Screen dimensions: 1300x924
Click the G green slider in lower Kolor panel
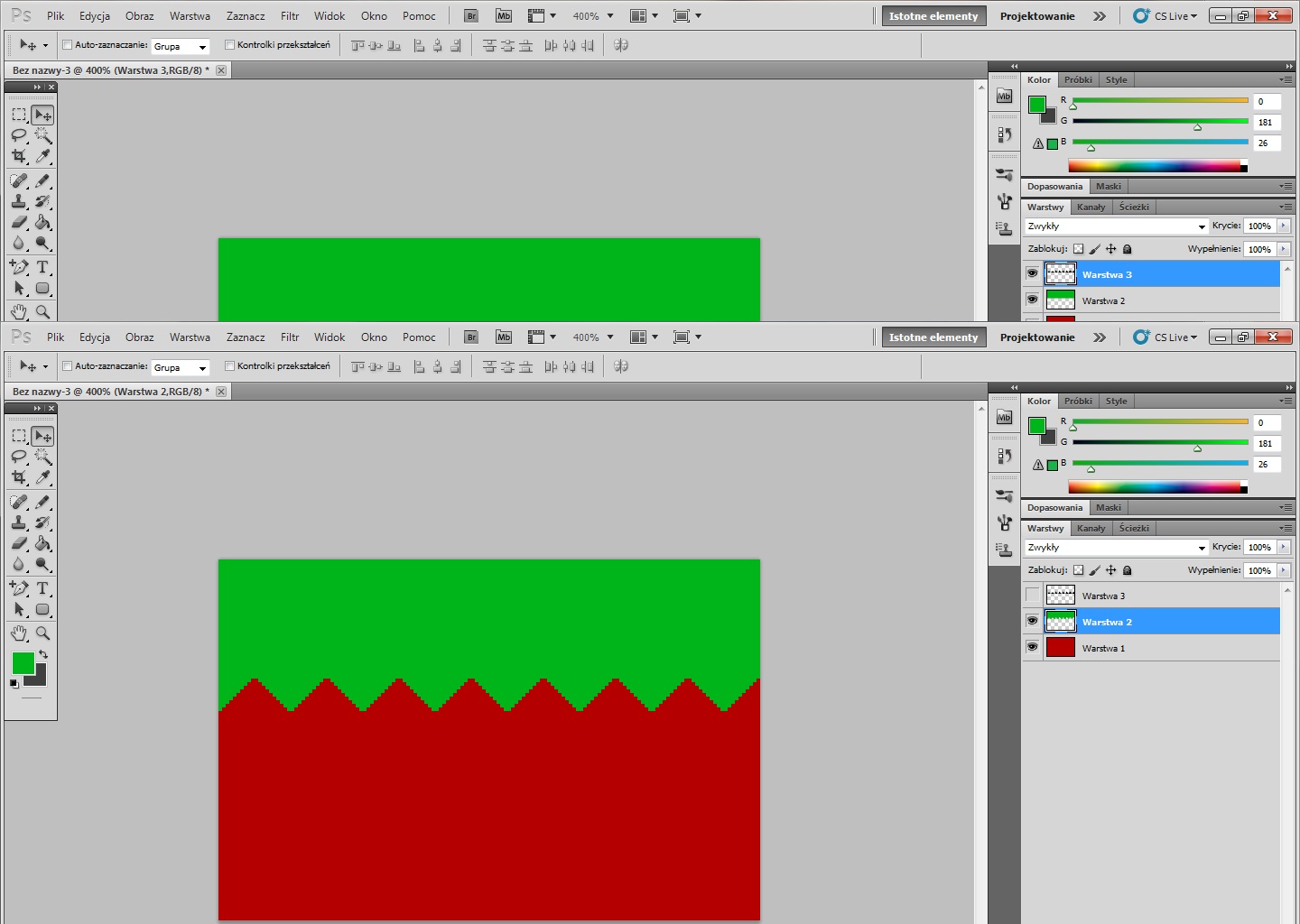[1160, 443]
